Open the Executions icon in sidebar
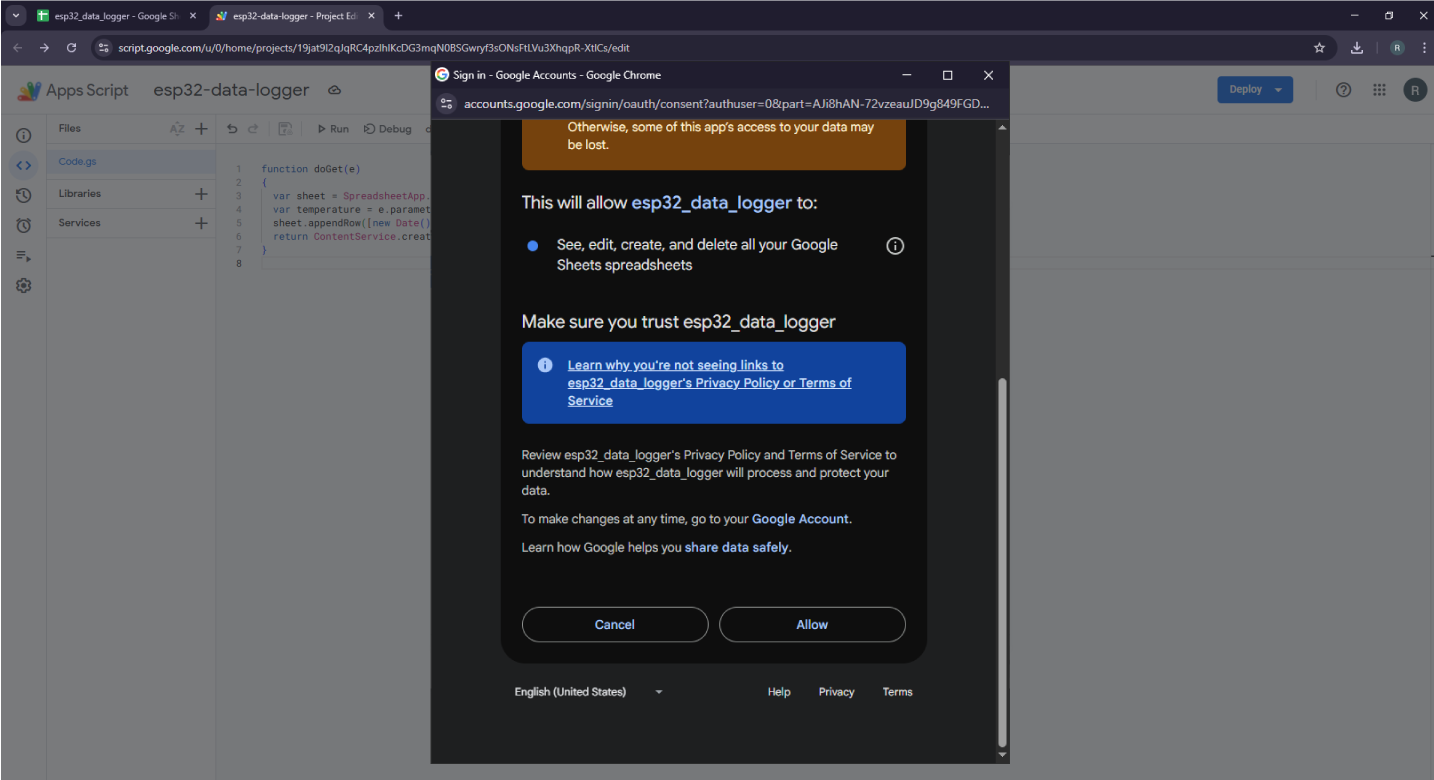Image resolution: width=1434 pixels, height=780 pixels. pyautogui.click(x=24, y=256)
